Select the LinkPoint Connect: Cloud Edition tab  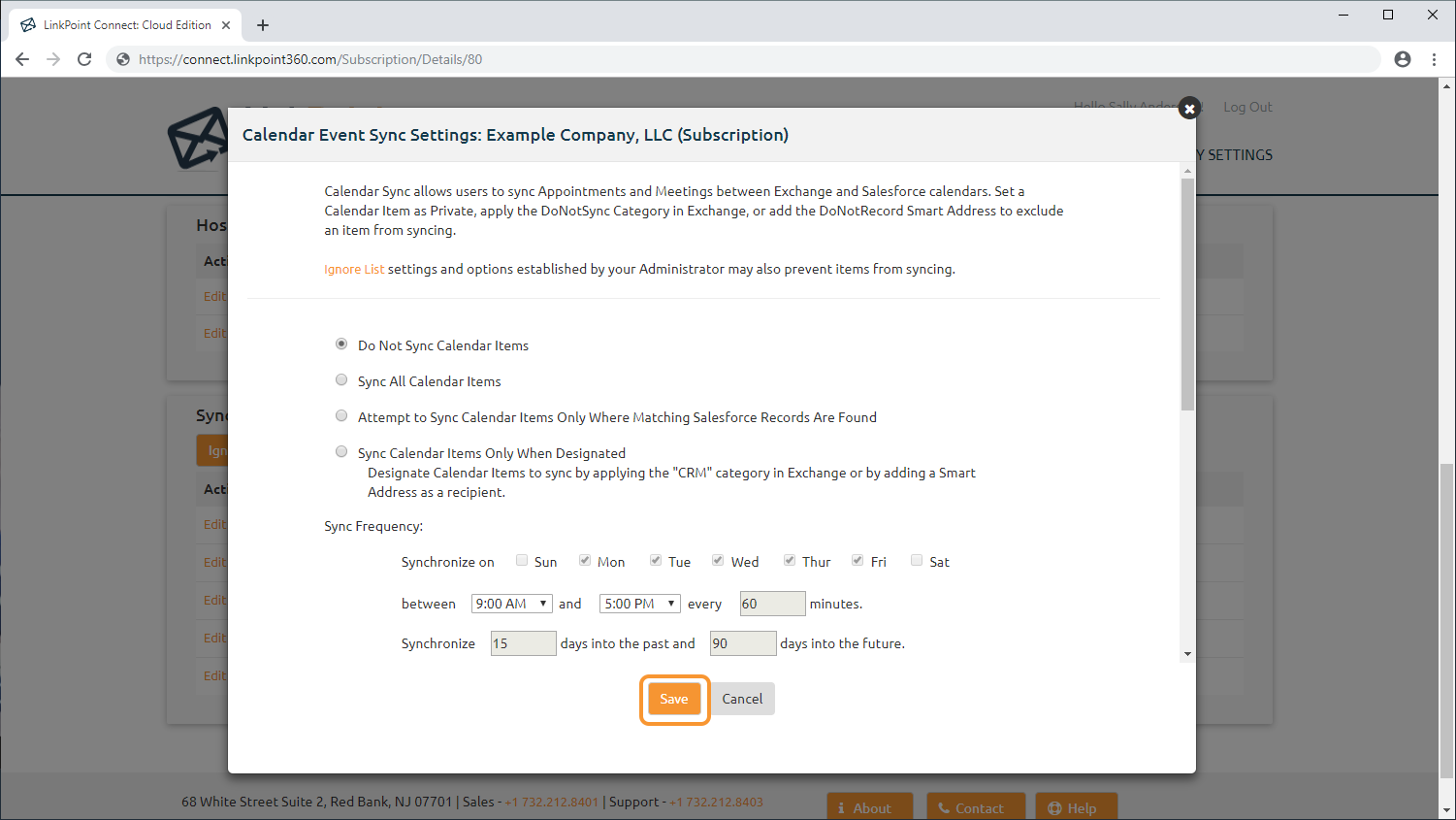tap(127, 25)
